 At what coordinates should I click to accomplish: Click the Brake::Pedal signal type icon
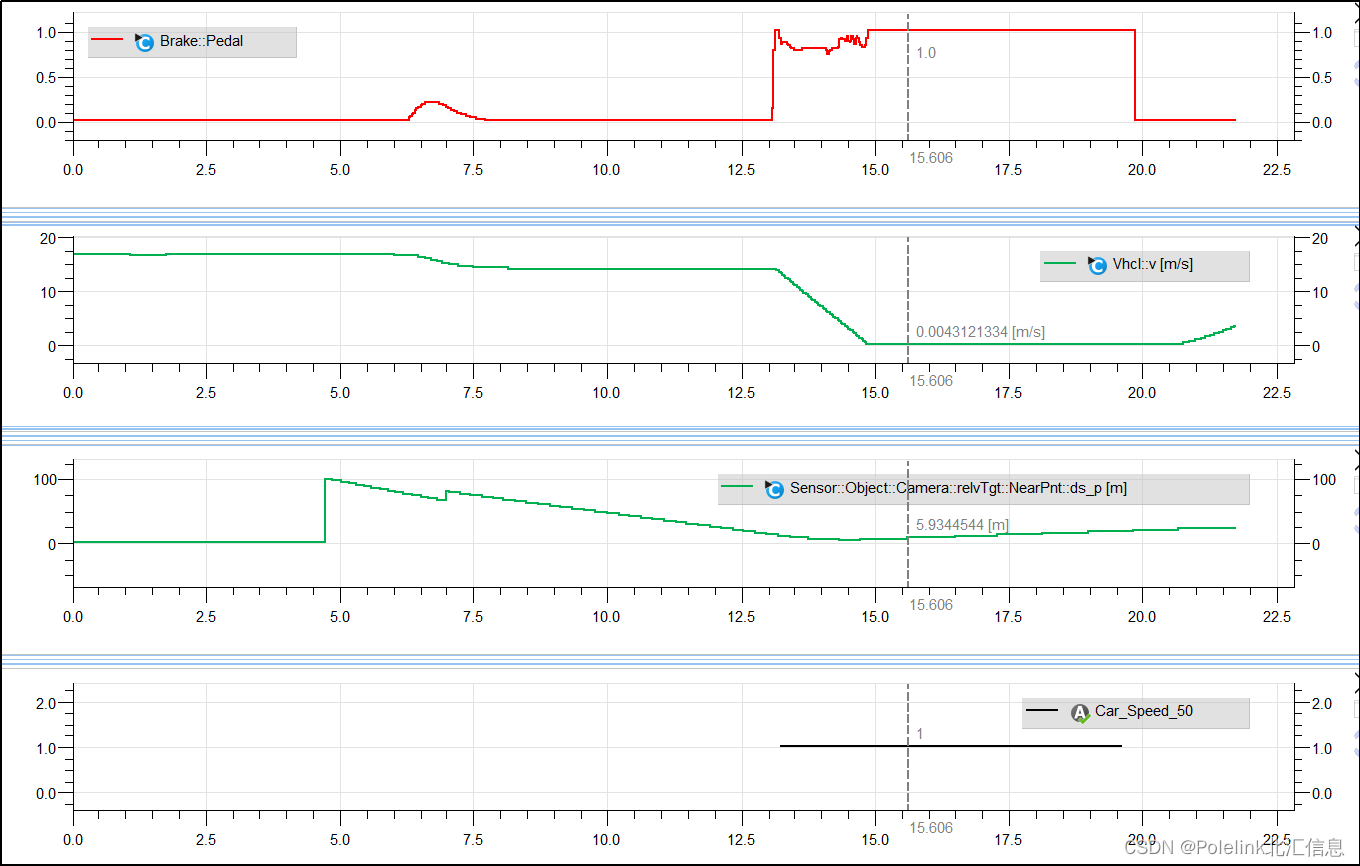pos(144,42)
